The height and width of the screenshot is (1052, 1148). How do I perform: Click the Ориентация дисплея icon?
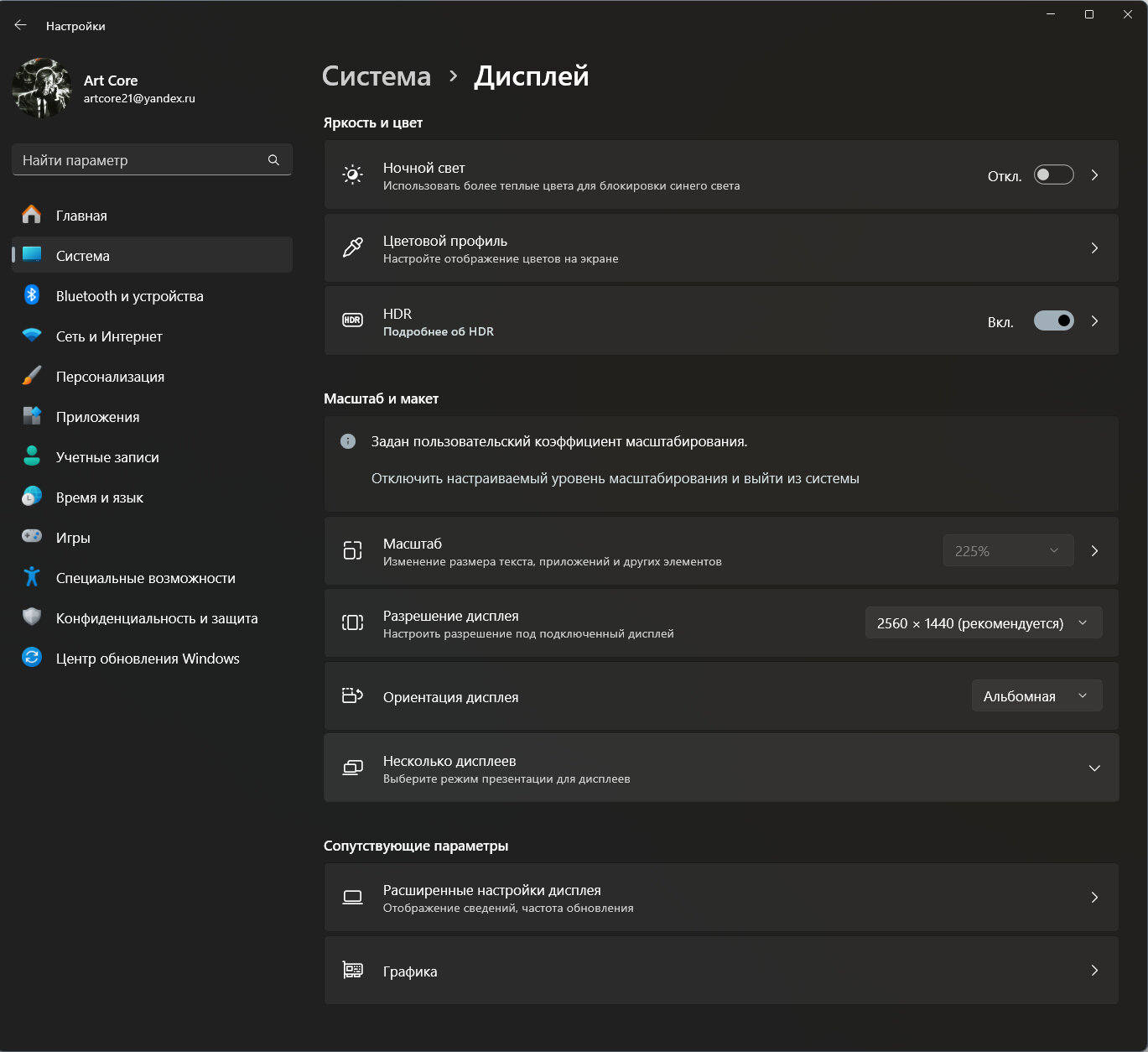click(x=353, y=695)
